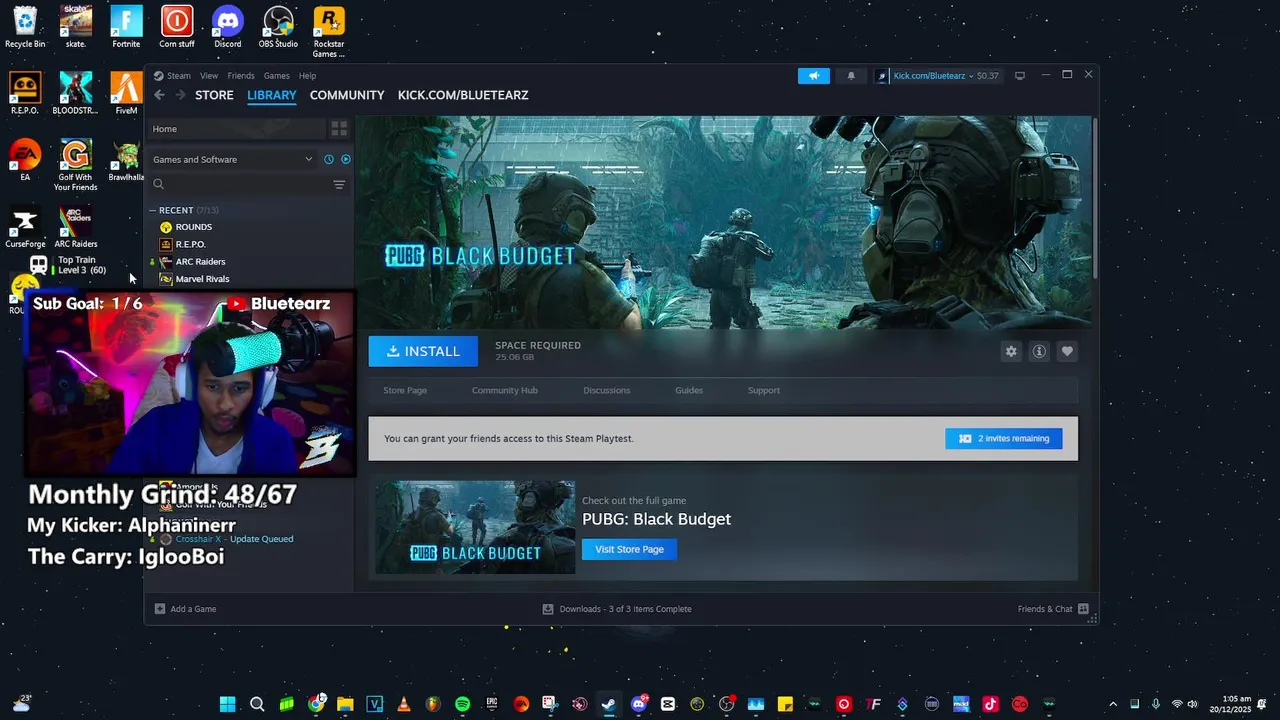Open the Games and Software dropdown
The height and width of the screenshot is (720, 1280).
232,159
